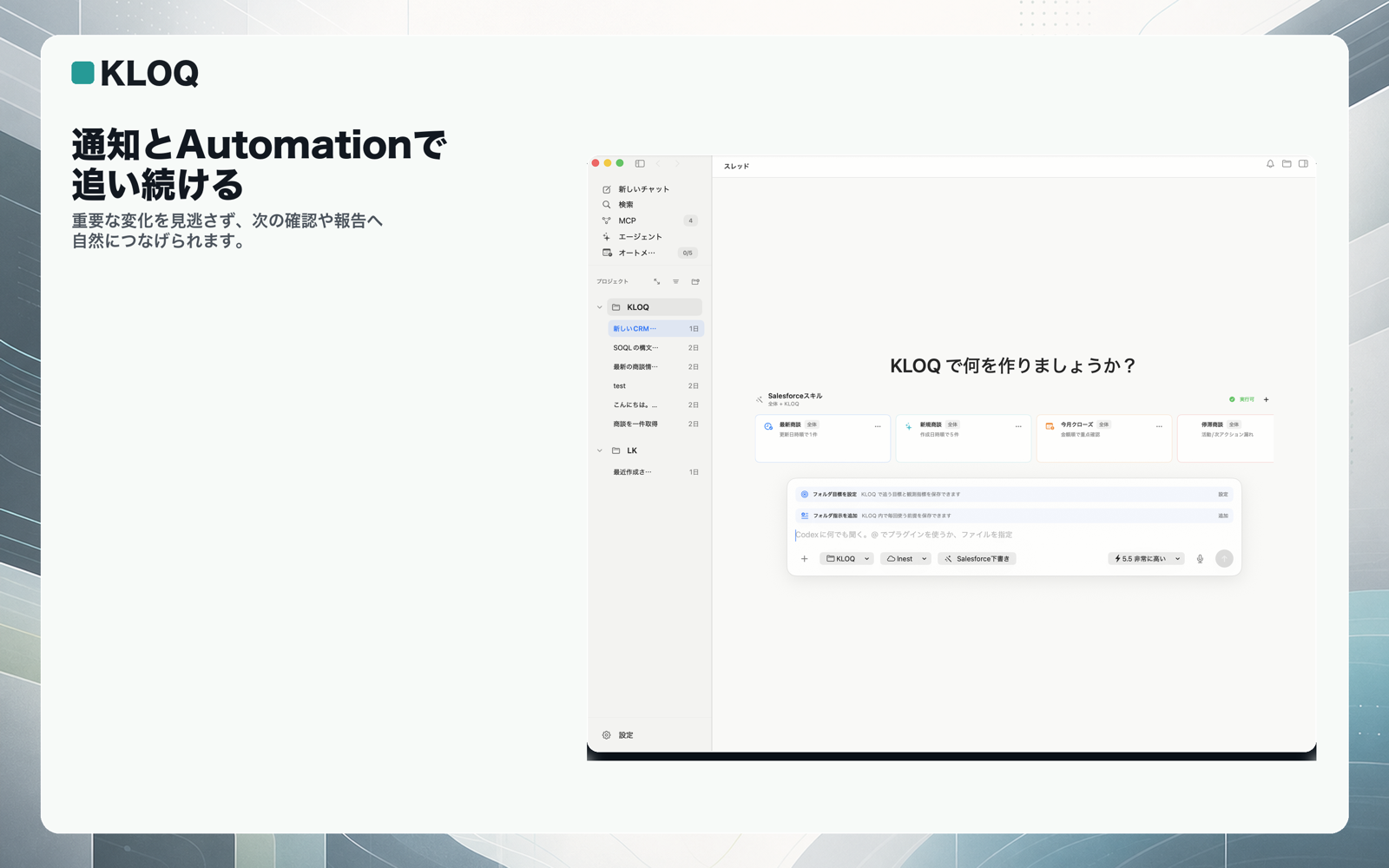1389x868 pixels.
Task: Open the 最新の商談情… thread
Action: click(656, 367)
